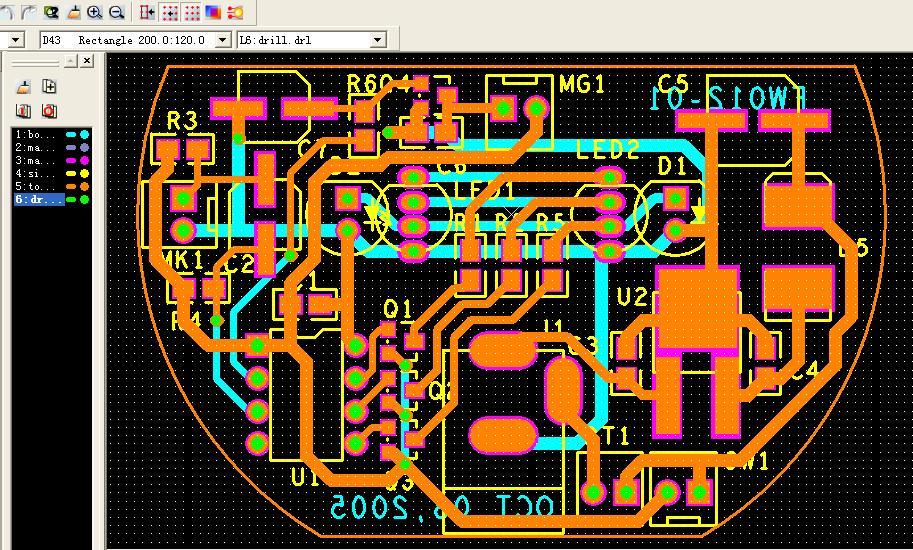Open the D43 Rectangle aperture dropdown arrow

222,40
